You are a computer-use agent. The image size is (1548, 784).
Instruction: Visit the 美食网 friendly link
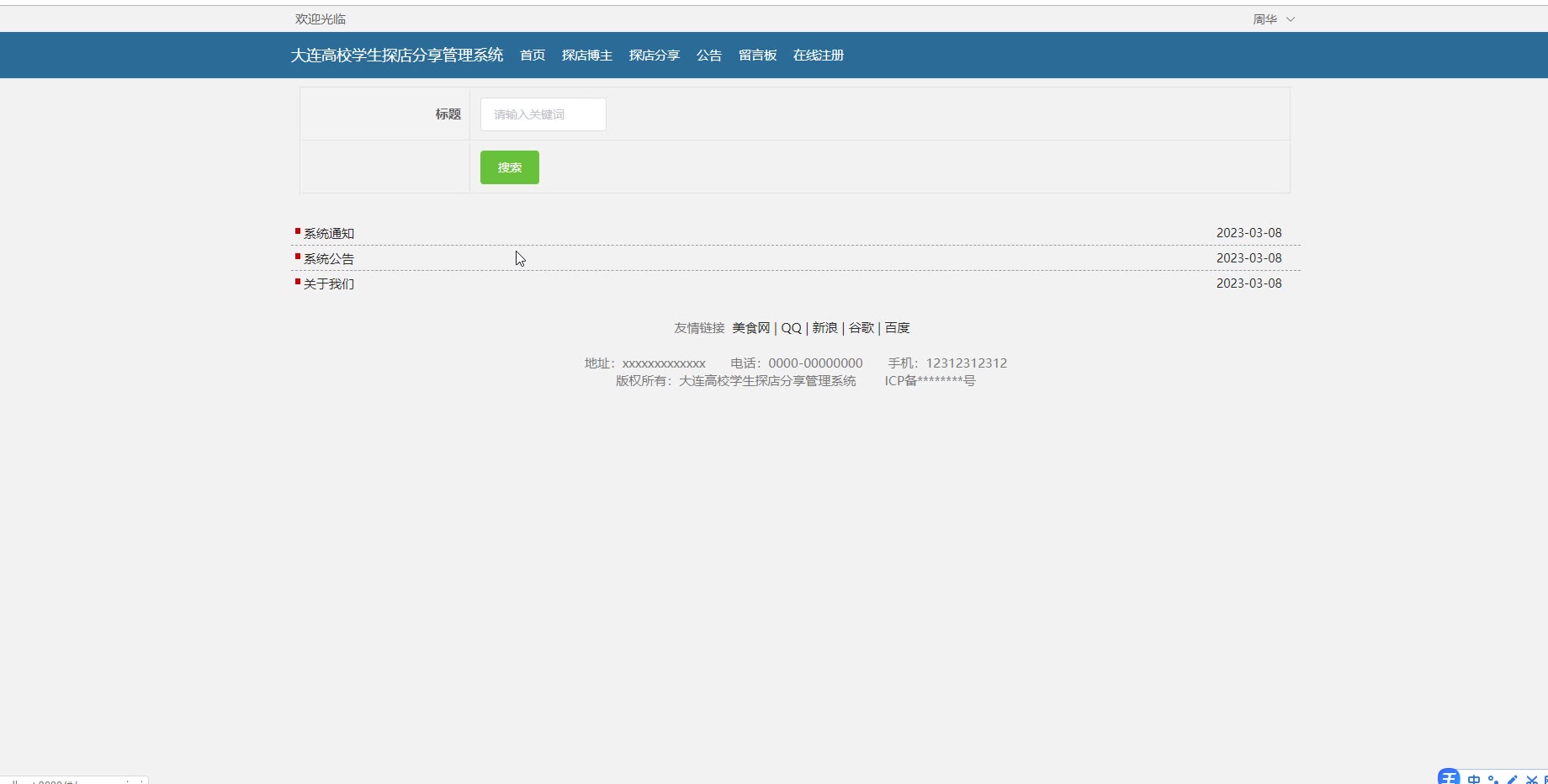(751, 328)
